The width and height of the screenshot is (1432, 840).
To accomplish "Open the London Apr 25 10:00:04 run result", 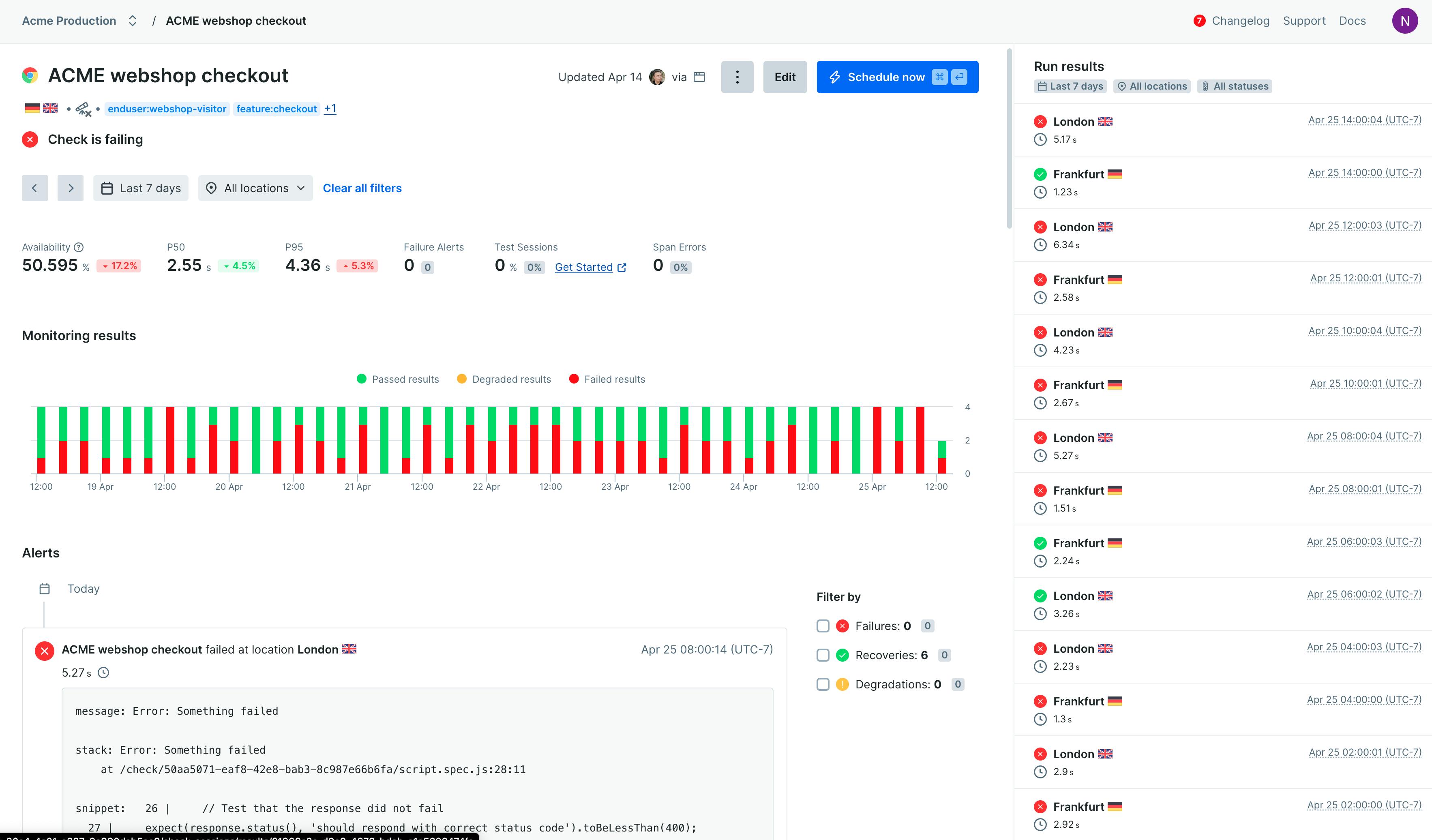I will (1223, 341).
